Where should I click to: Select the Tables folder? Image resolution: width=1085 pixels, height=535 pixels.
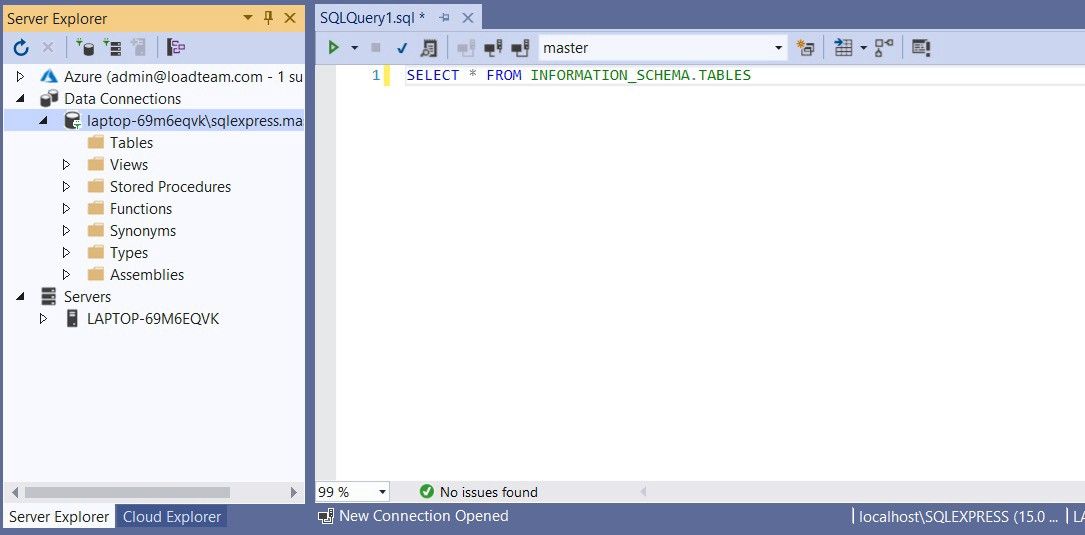131,143
